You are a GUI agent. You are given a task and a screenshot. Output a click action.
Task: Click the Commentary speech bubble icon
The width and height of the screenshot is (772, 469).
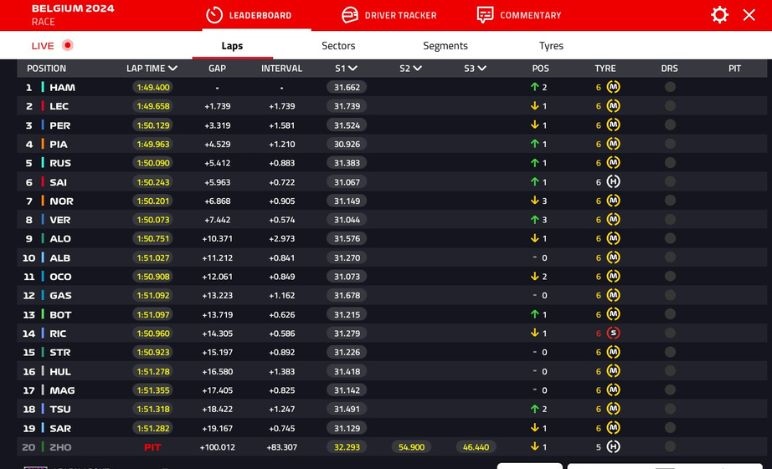[485, 15]
